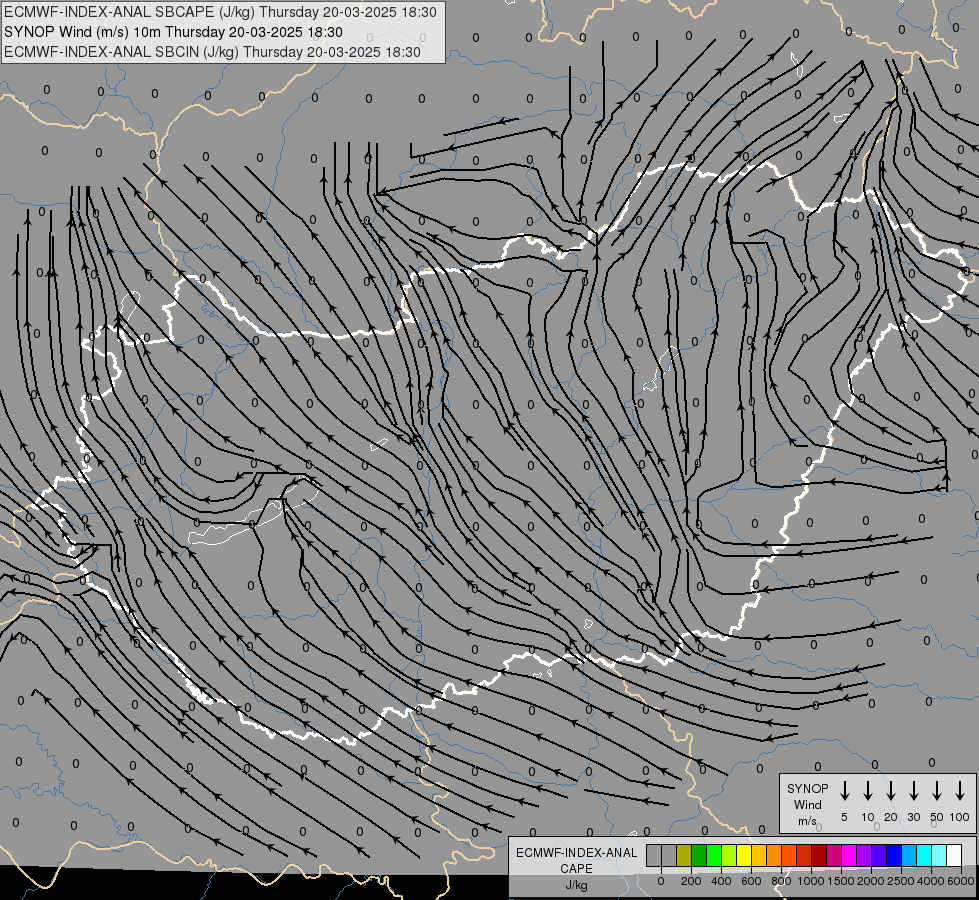This screenshot has height=900, width=979.
Task: Pick the amber swatch left of the 800 tick
Action: 759,855
